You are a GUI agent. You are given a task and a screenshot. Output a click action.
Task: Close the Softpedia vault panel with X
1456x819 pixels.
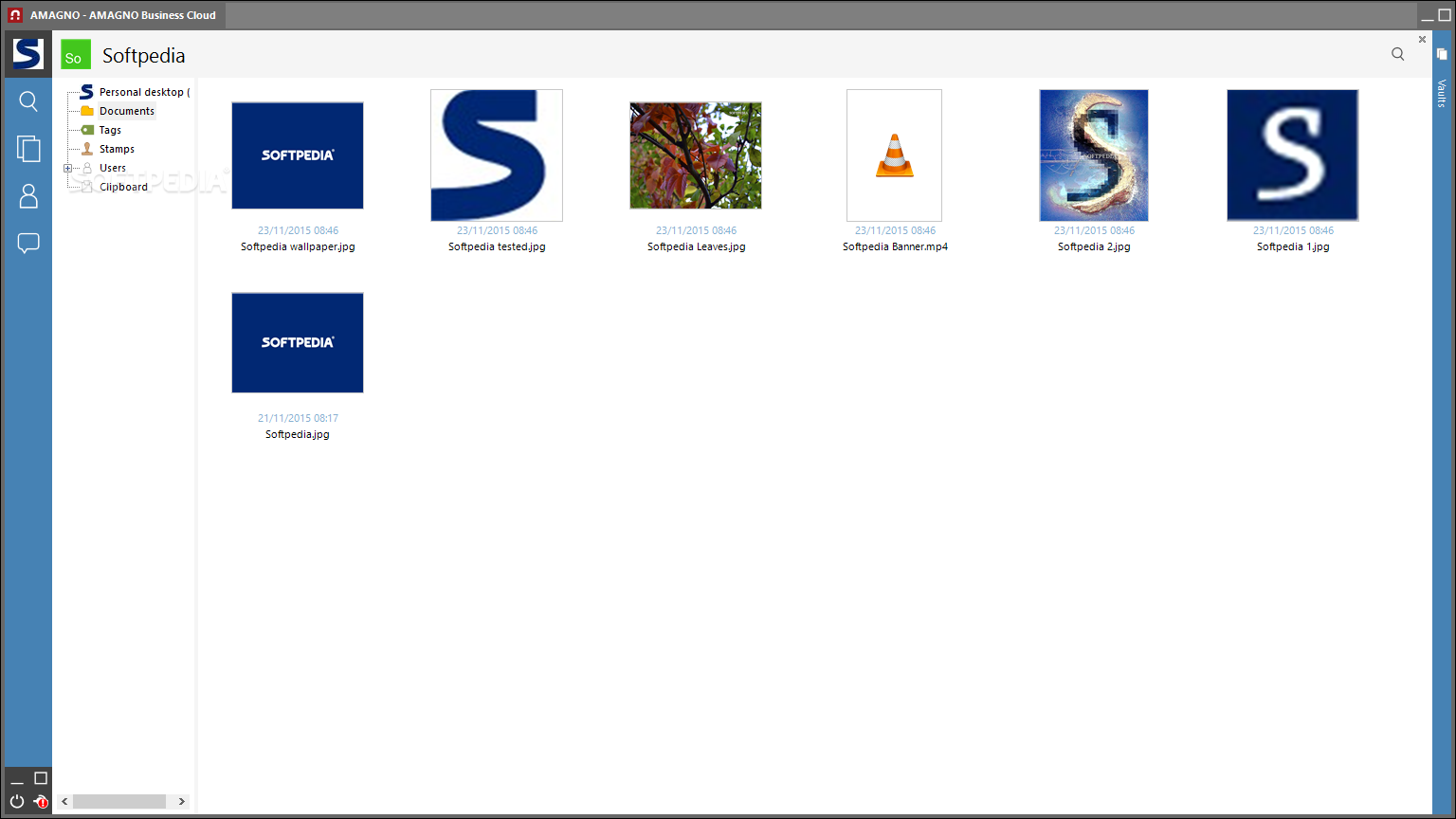(1422, 39)
